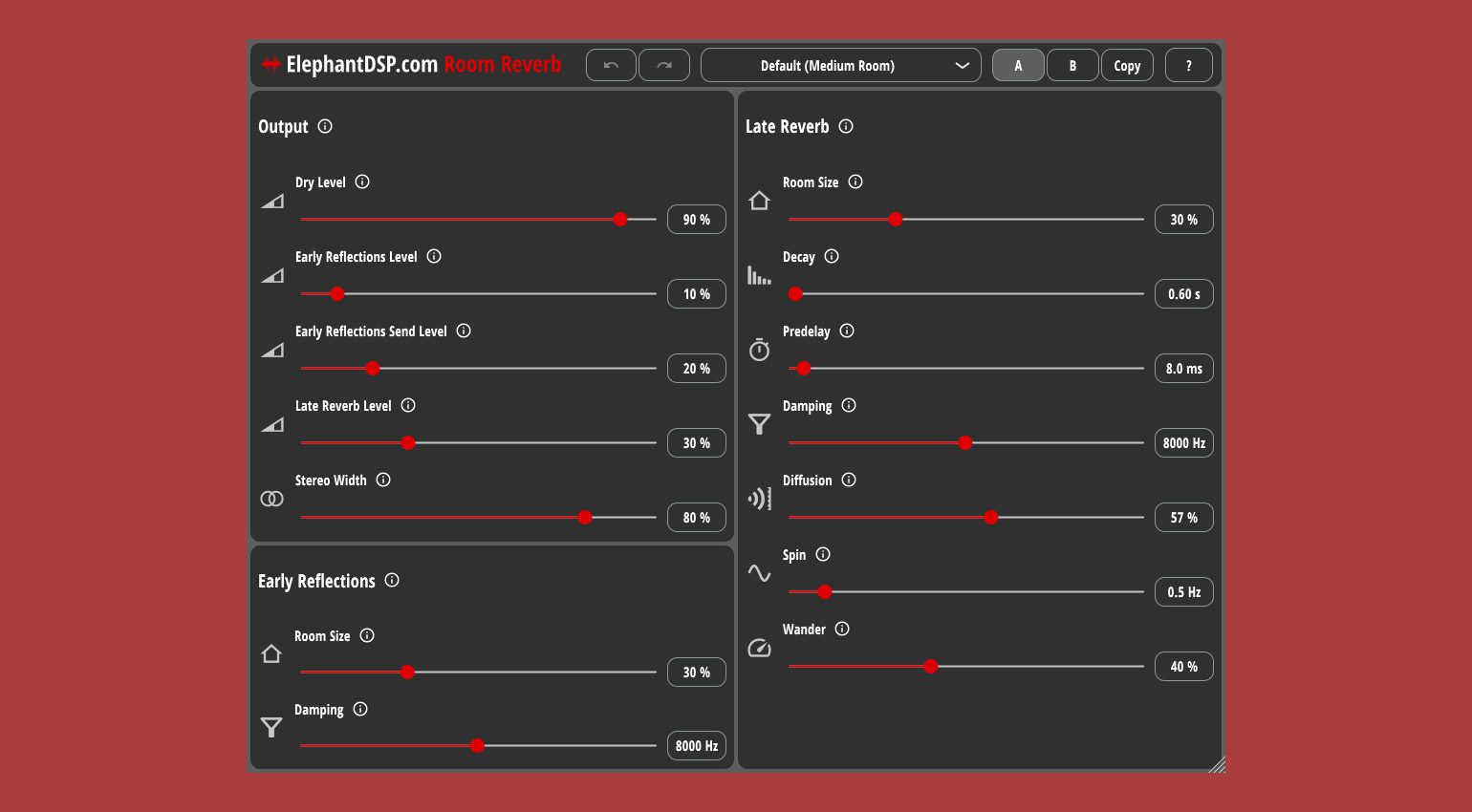Click the Decay bars icon
This screenshot has height=812, width=1472.
pos(759,275)
